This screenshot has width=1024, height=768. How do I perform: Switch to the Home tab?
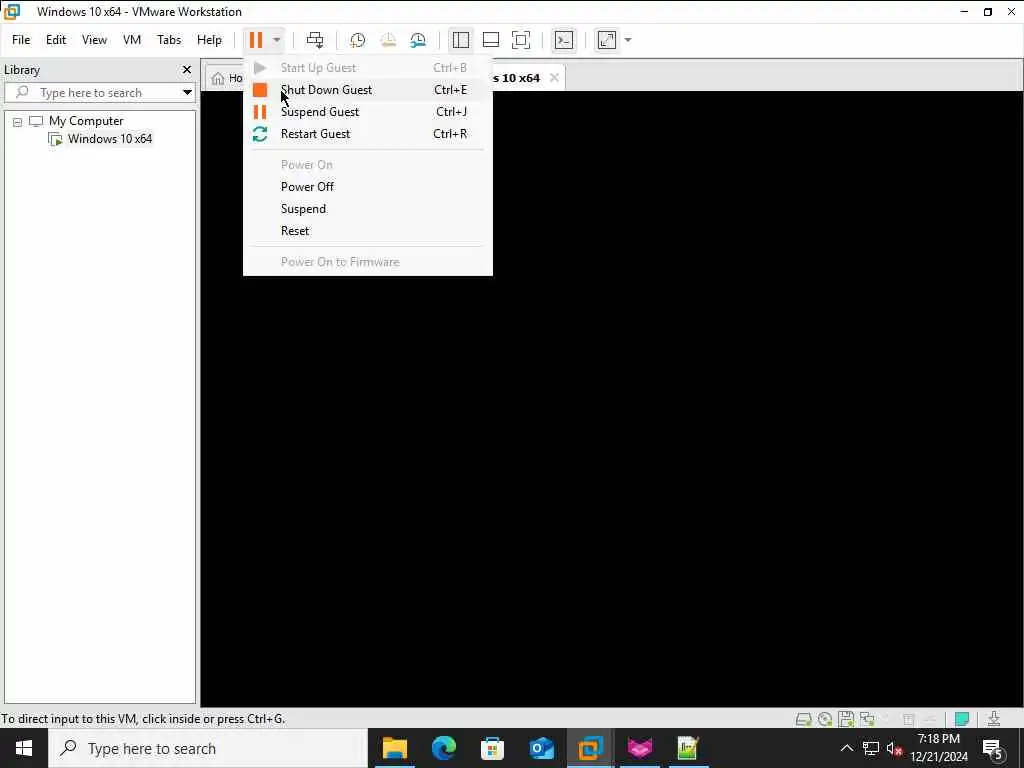[226, 78]
